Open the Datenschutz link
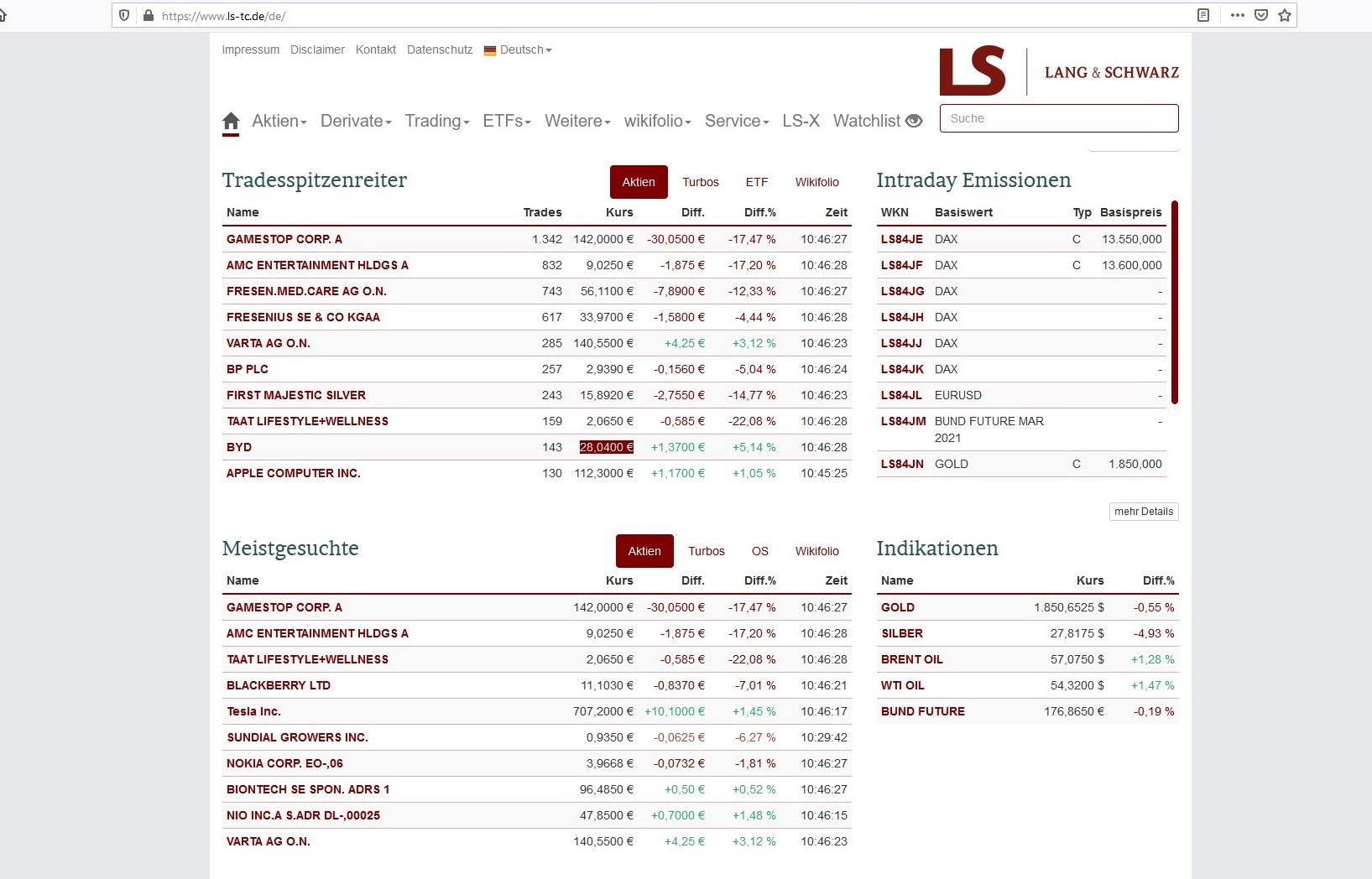The height and width of the screenshot is (879, 1372). pyautogui.click(x=440, y=49)
